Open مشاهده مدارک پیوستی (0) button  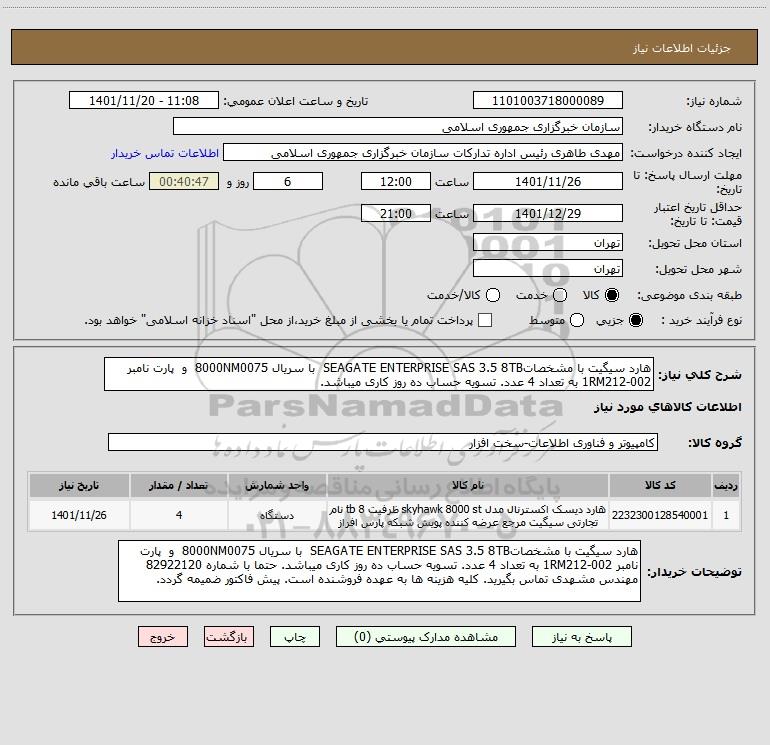pos(426,637)
